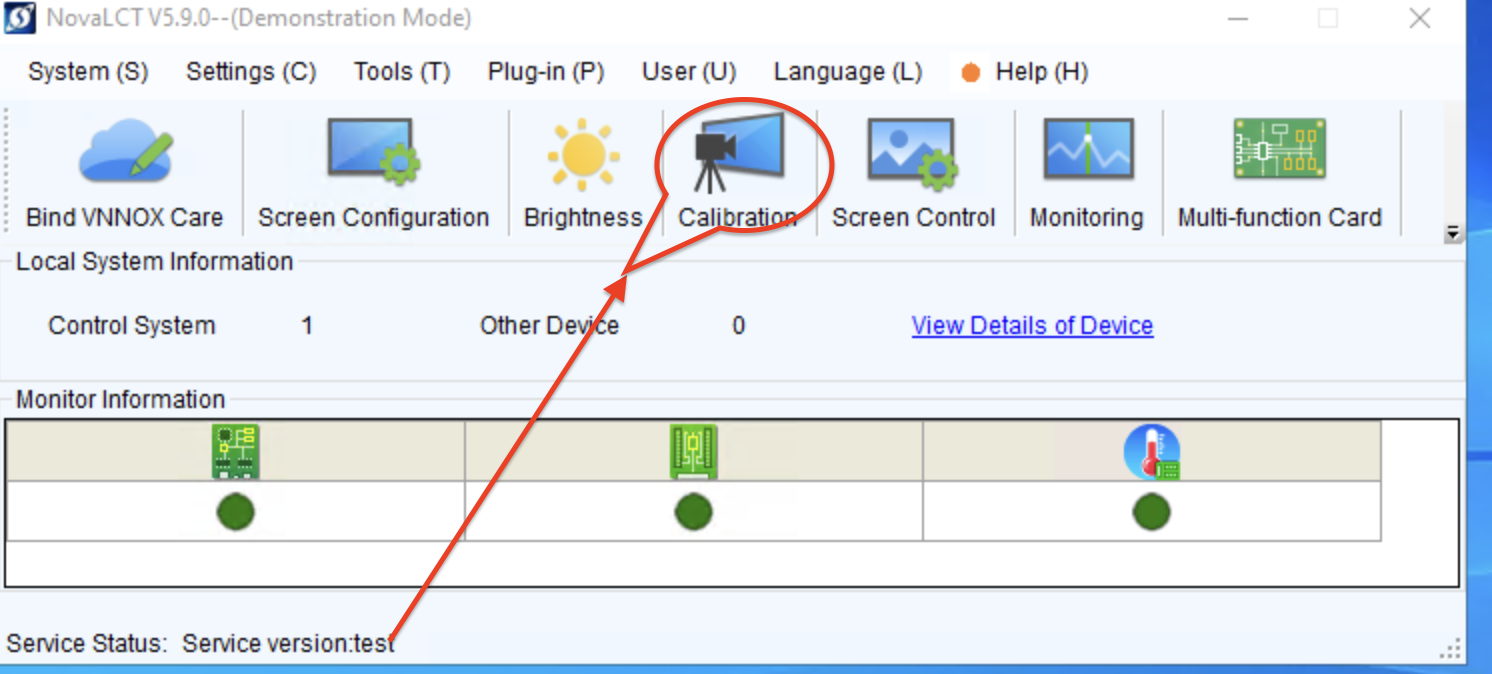The height and width of the screenshot is (674, 1492).
Task: Open Screen Configuration
Action: click(373, 173)
